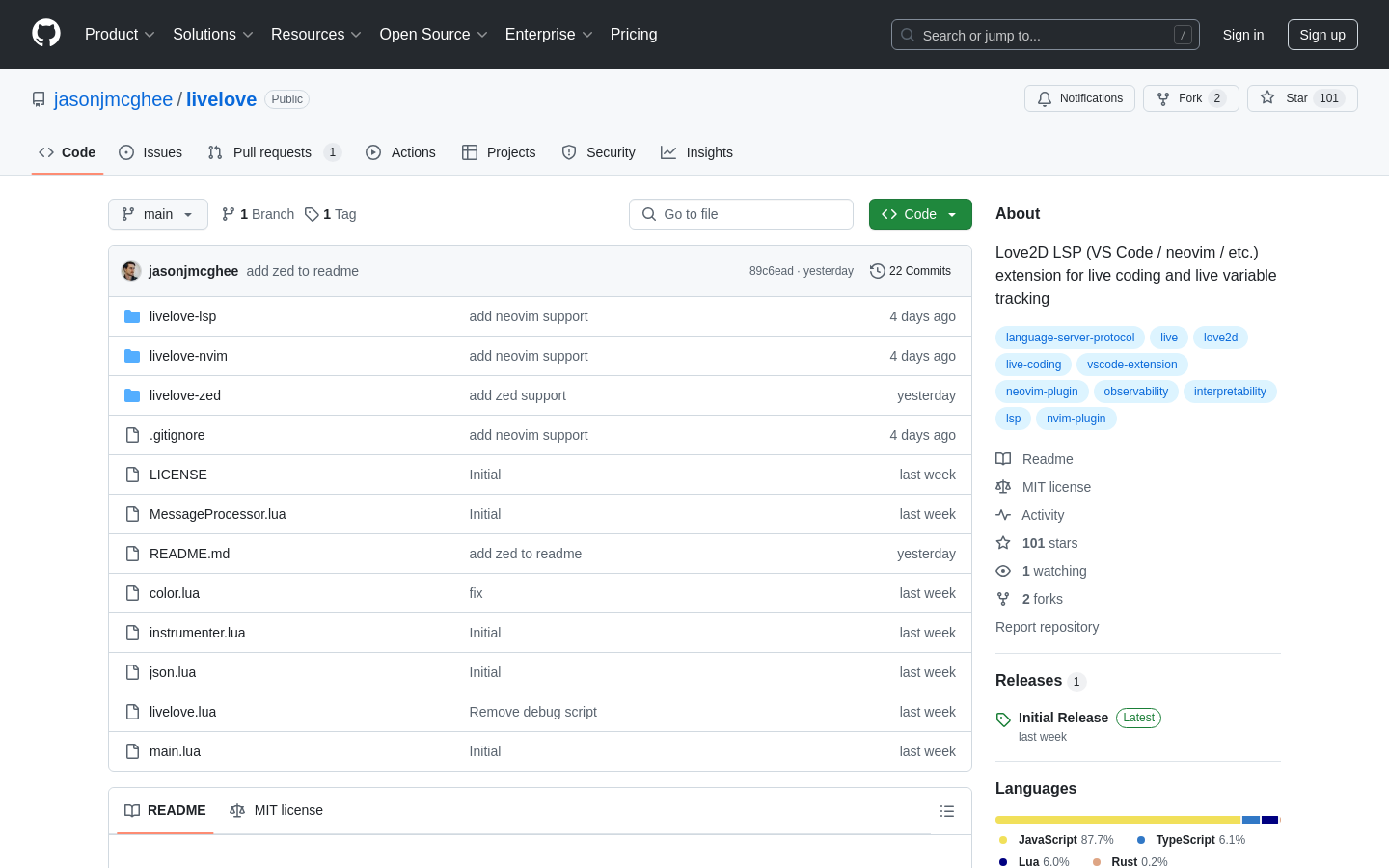Open the green Code dropdown button
This screenshot has width=1389, height=868.
coord(920,214)
